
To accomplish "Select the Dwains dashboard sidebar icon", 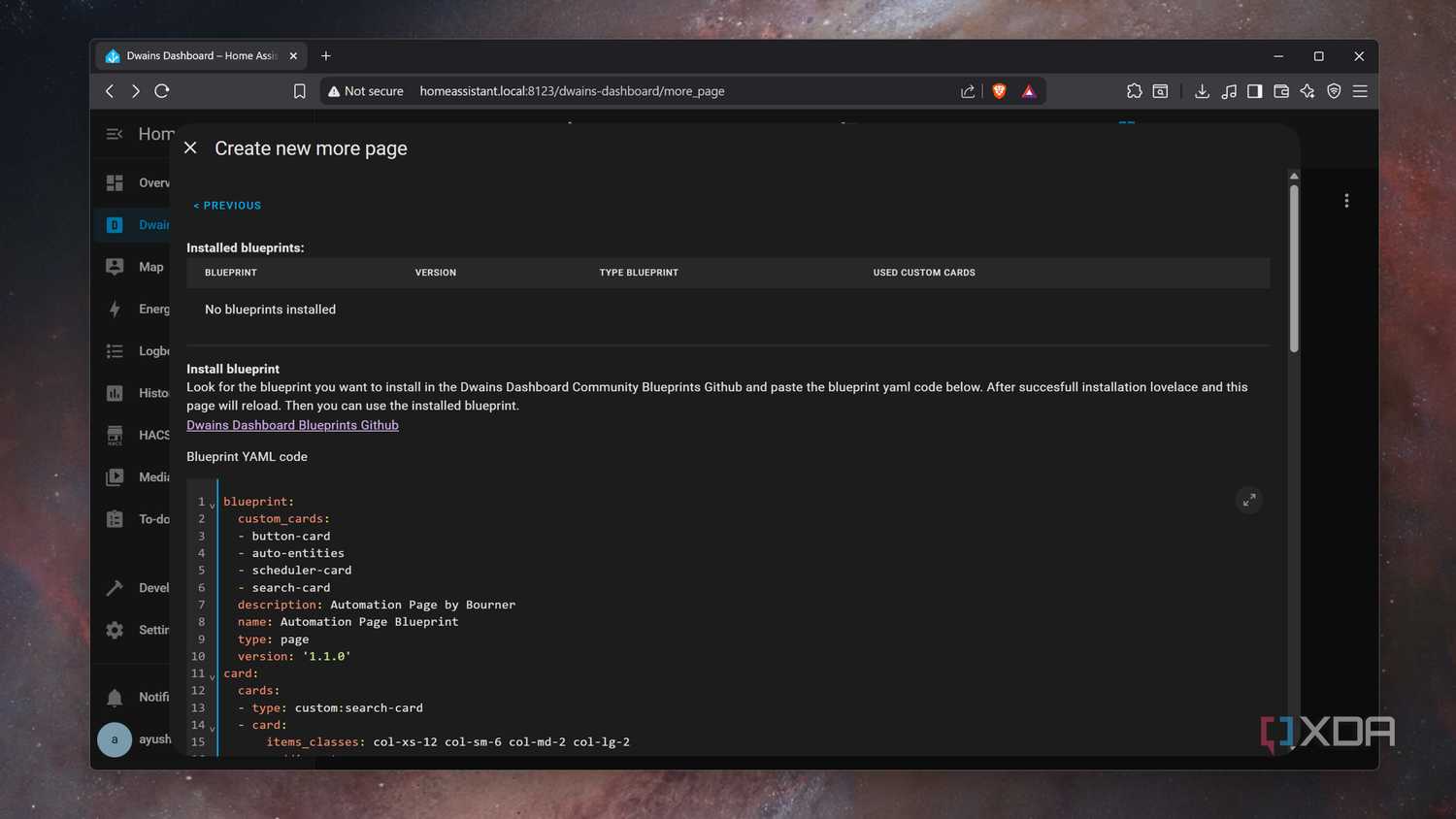I will coord(115,225).
